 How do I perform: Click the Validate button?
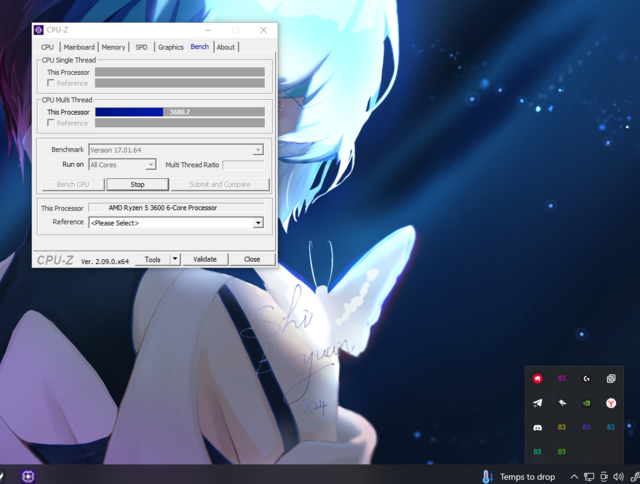click(205, 259)
